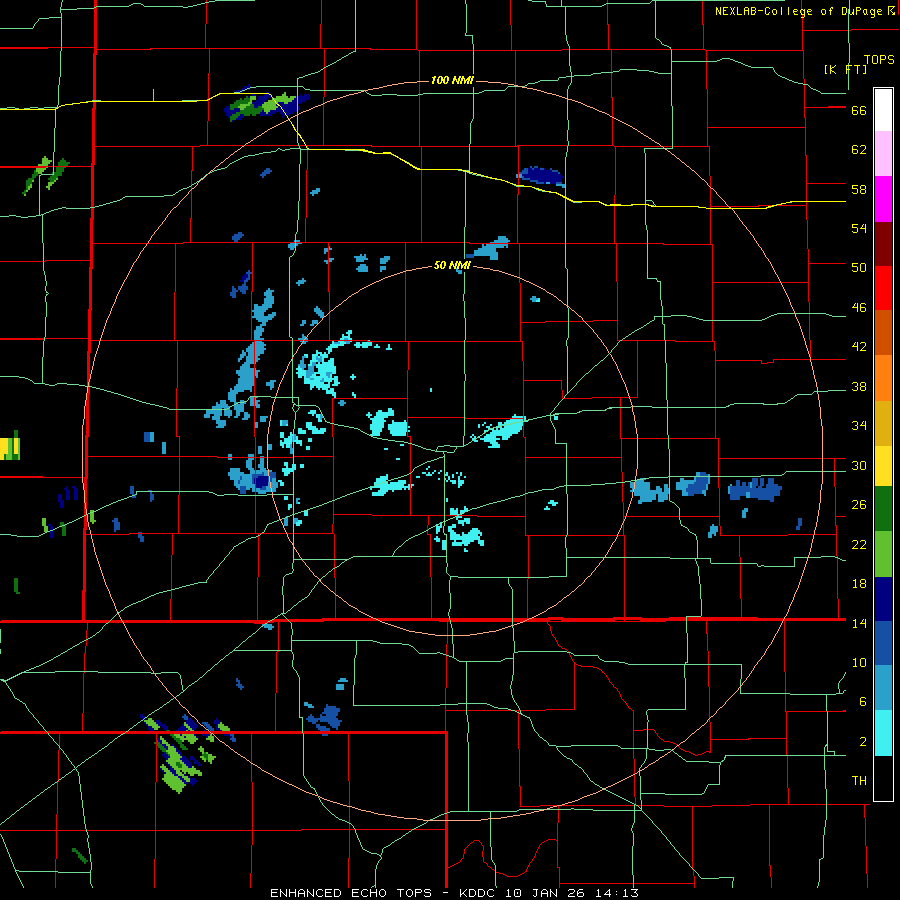The width and height of the screenshot is (900, 900).
Task: Click the 14 legend value
Action: pyautogui.click(x=859, y=623)
